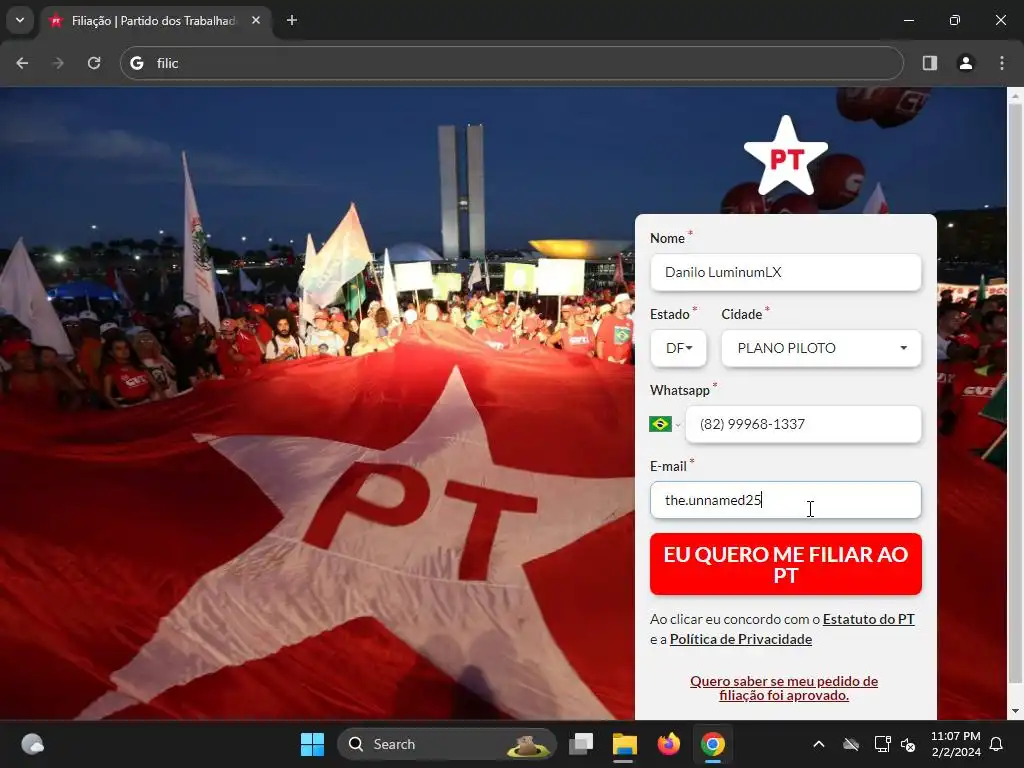This screenshot has height=768, width=1024.
Task: Click the muted volume tray icon
Action: point(908,744)
